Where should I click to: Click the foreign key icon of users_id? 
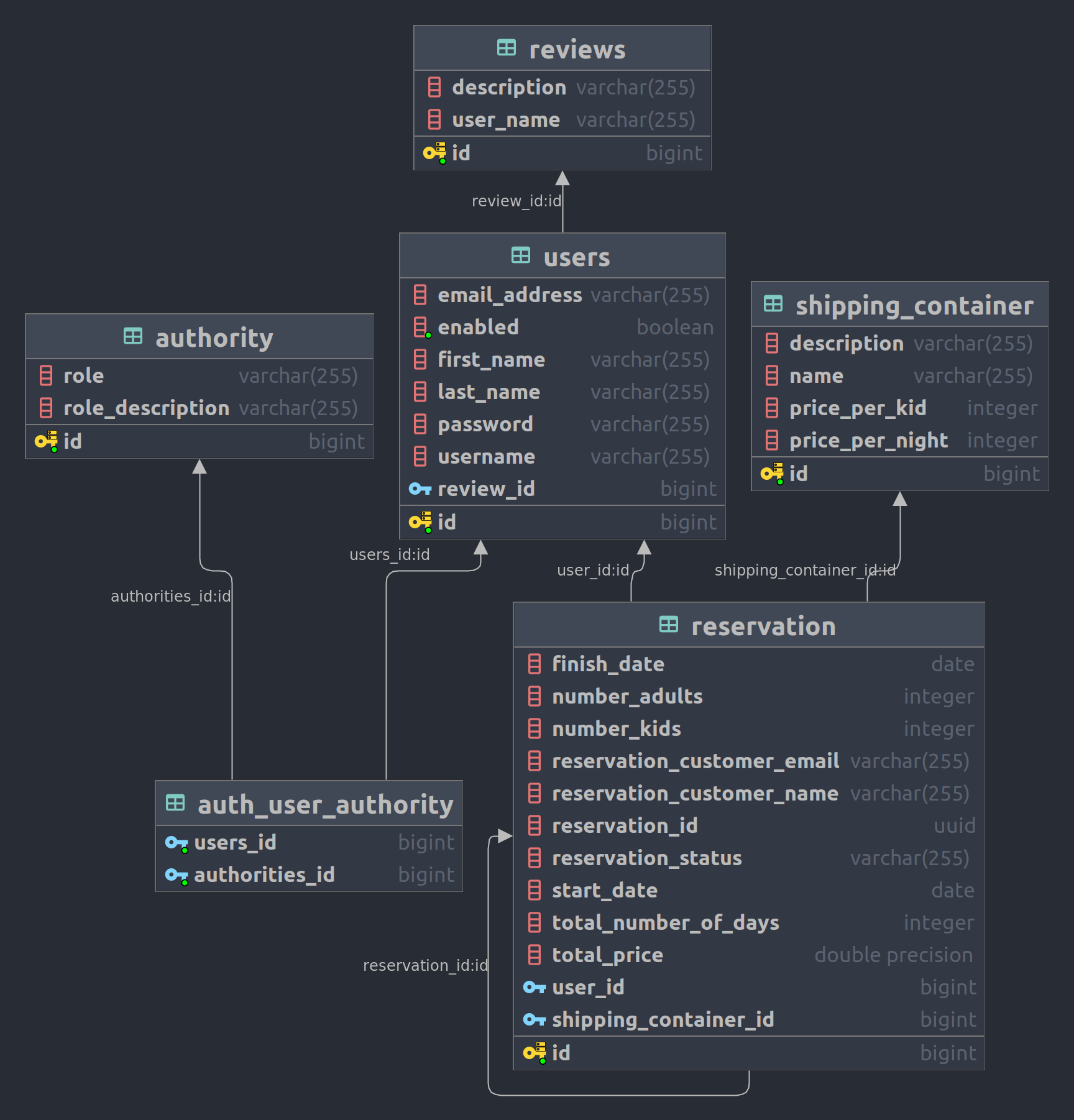click(x=177, y=843)
